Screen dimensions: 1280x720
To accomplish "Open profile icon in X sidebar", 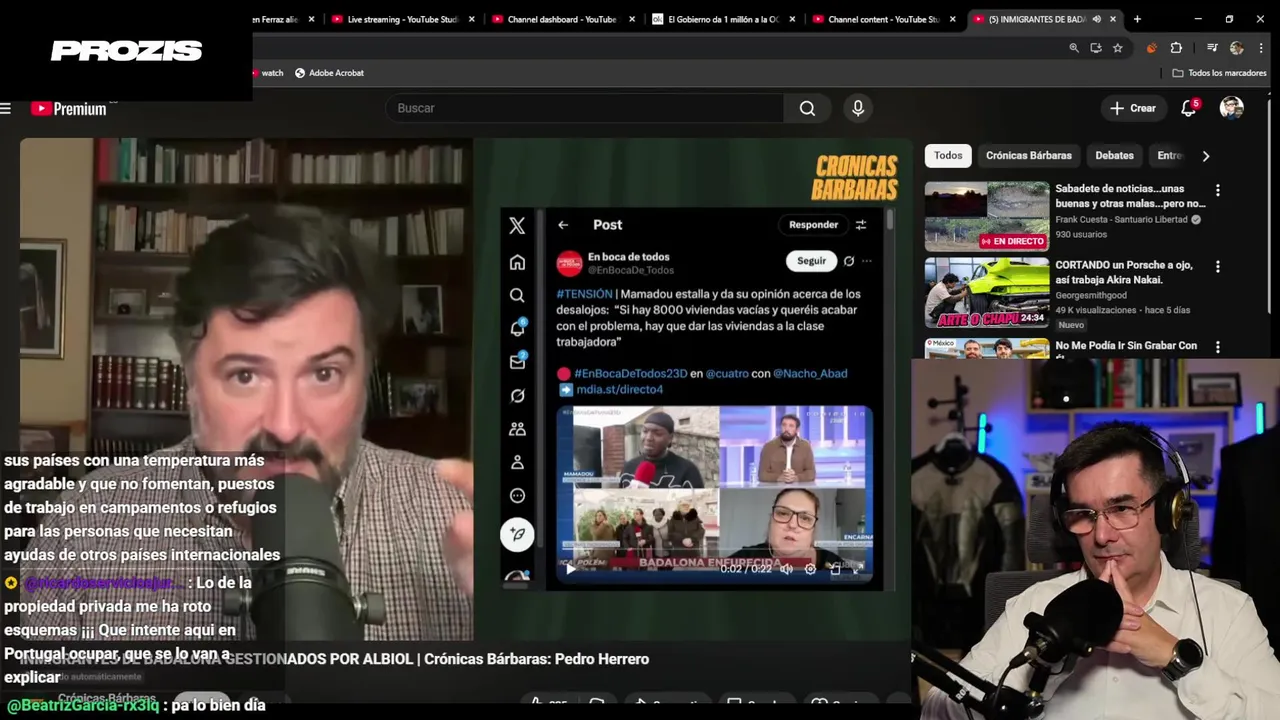I will [x=517, y=462].
